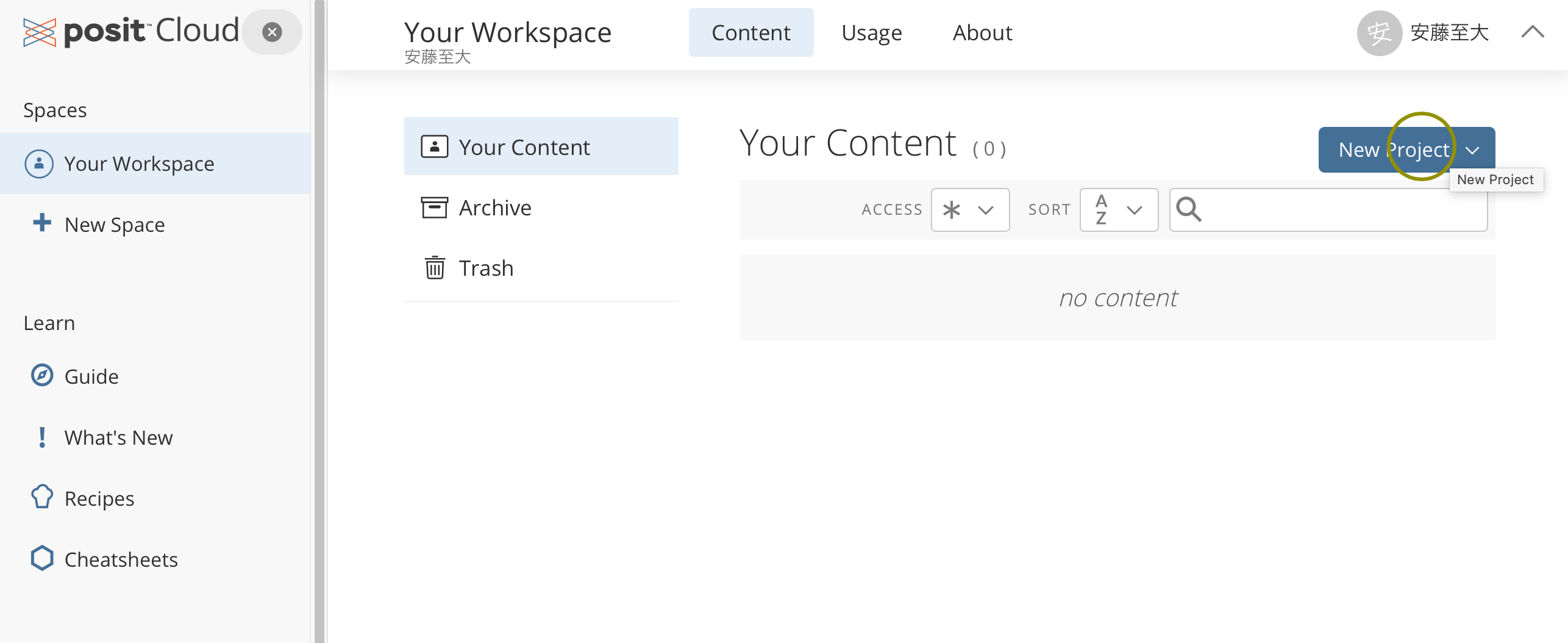Expand the New Project dropdown arrow
The height and width of the screenshot is (643, 1568).
pyautogui.click(x=1473, y=150)
